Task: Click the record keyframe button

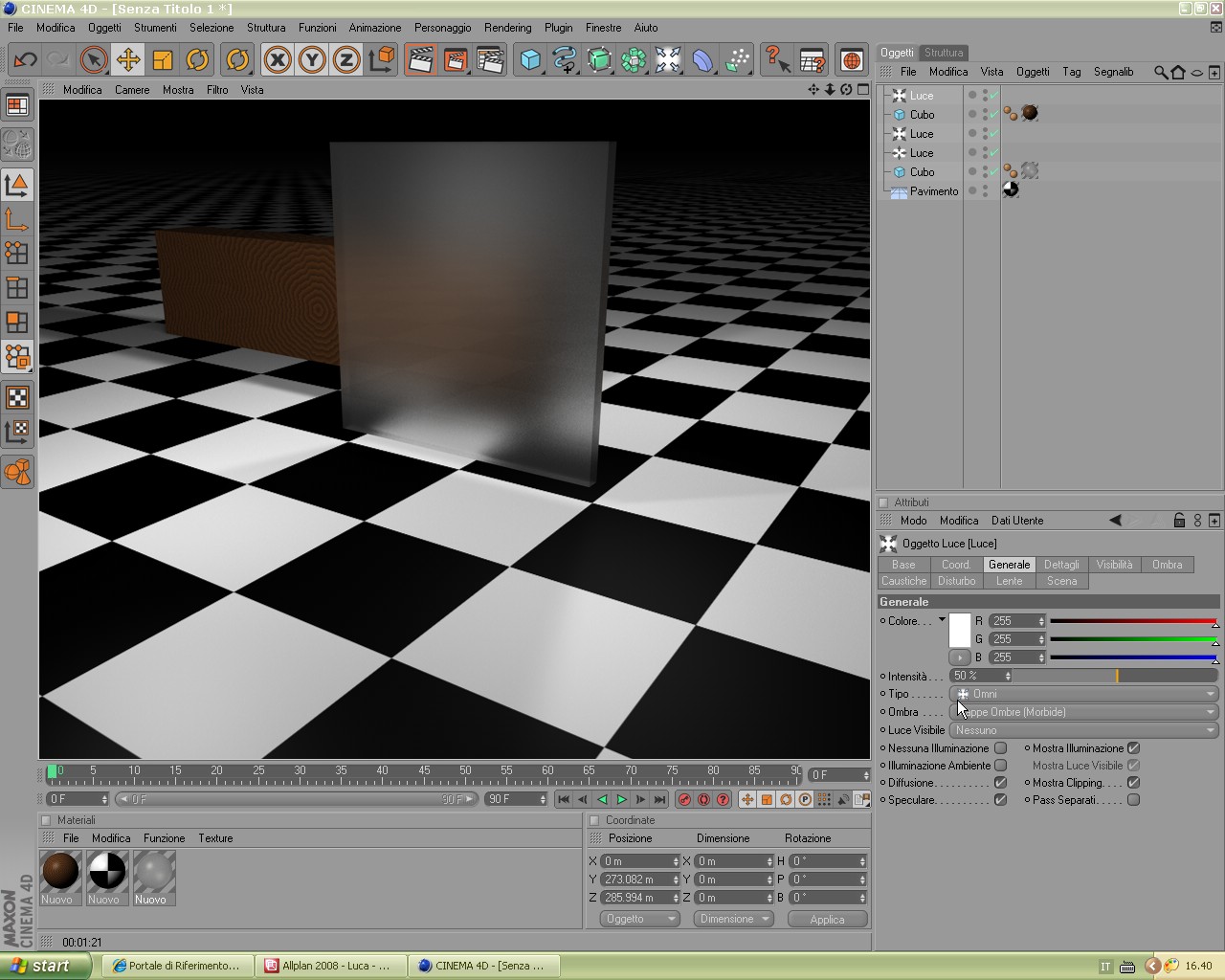Action: [x=684, y=799]
